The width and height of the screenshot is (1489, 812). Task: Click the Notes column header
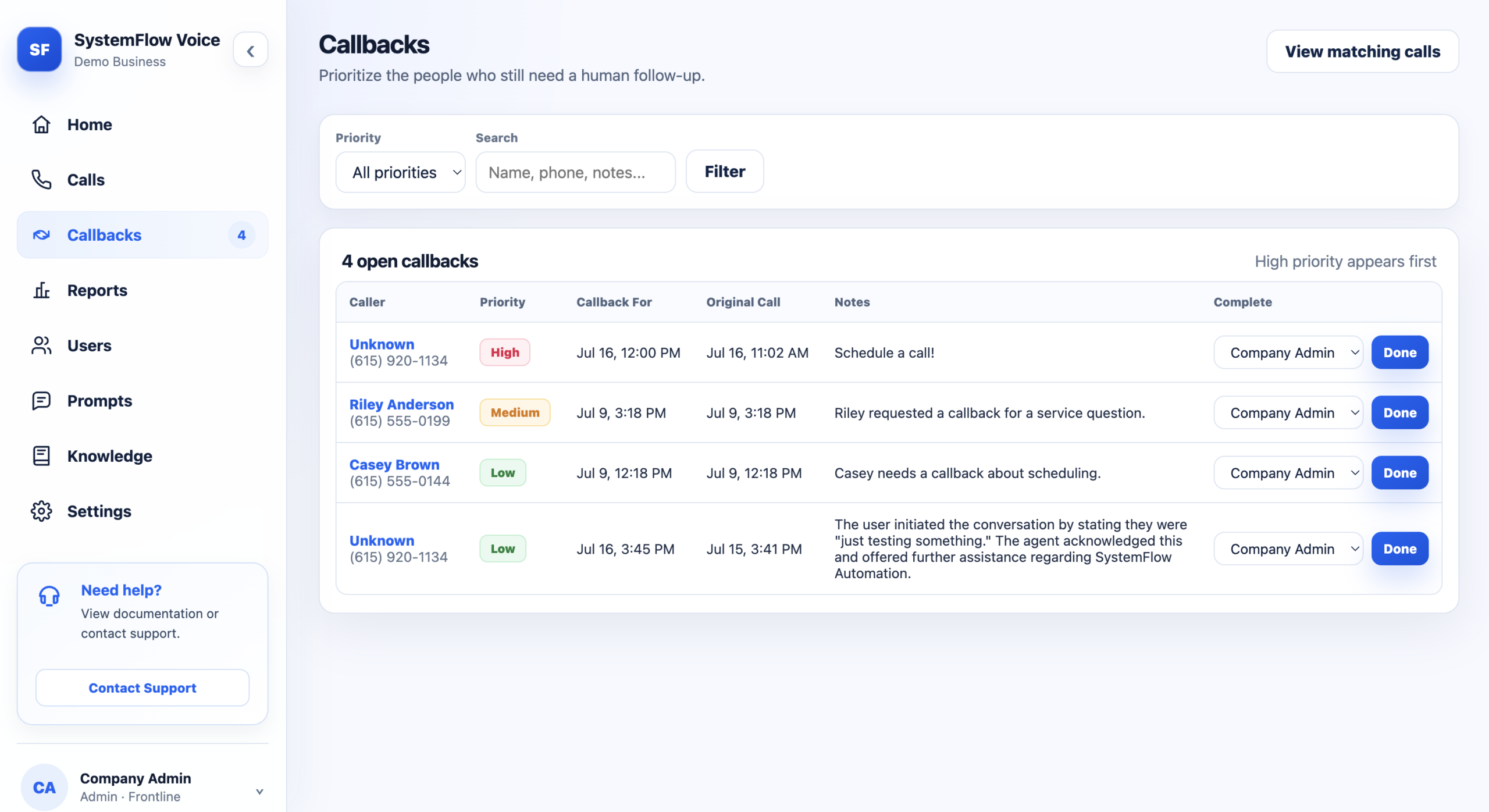852,302
